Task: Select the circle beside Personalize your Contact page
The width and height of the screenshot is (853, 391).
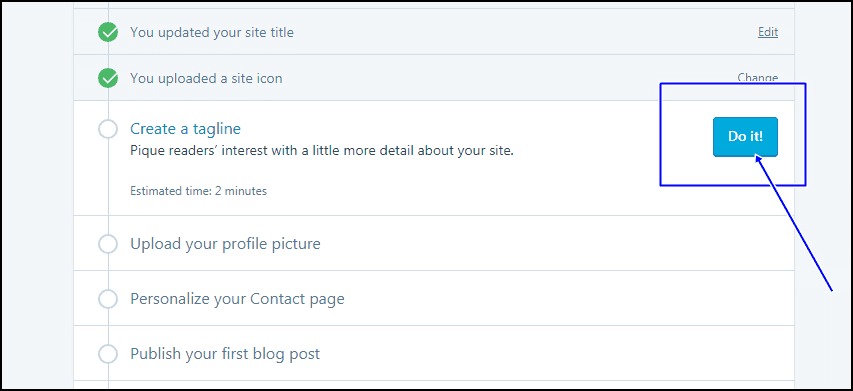Action: click(x=108, y=299)
